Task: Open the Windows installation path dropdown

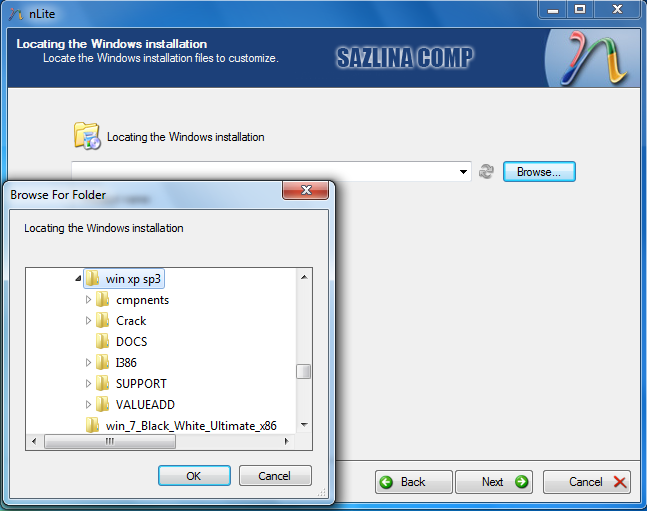Action: pos(463,172)
